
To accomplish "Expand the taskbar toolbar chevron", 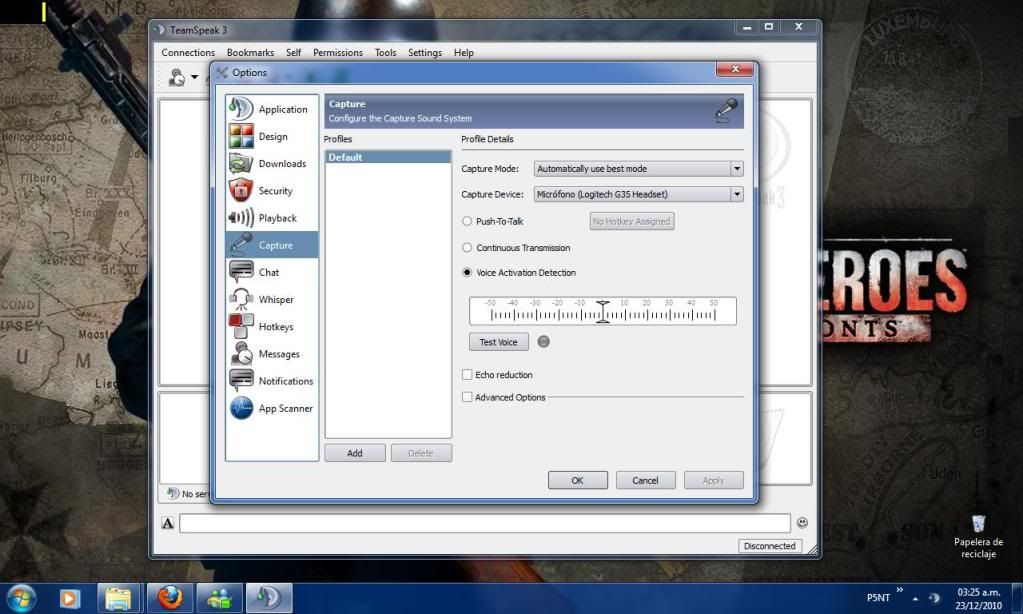I will [900, 590].
